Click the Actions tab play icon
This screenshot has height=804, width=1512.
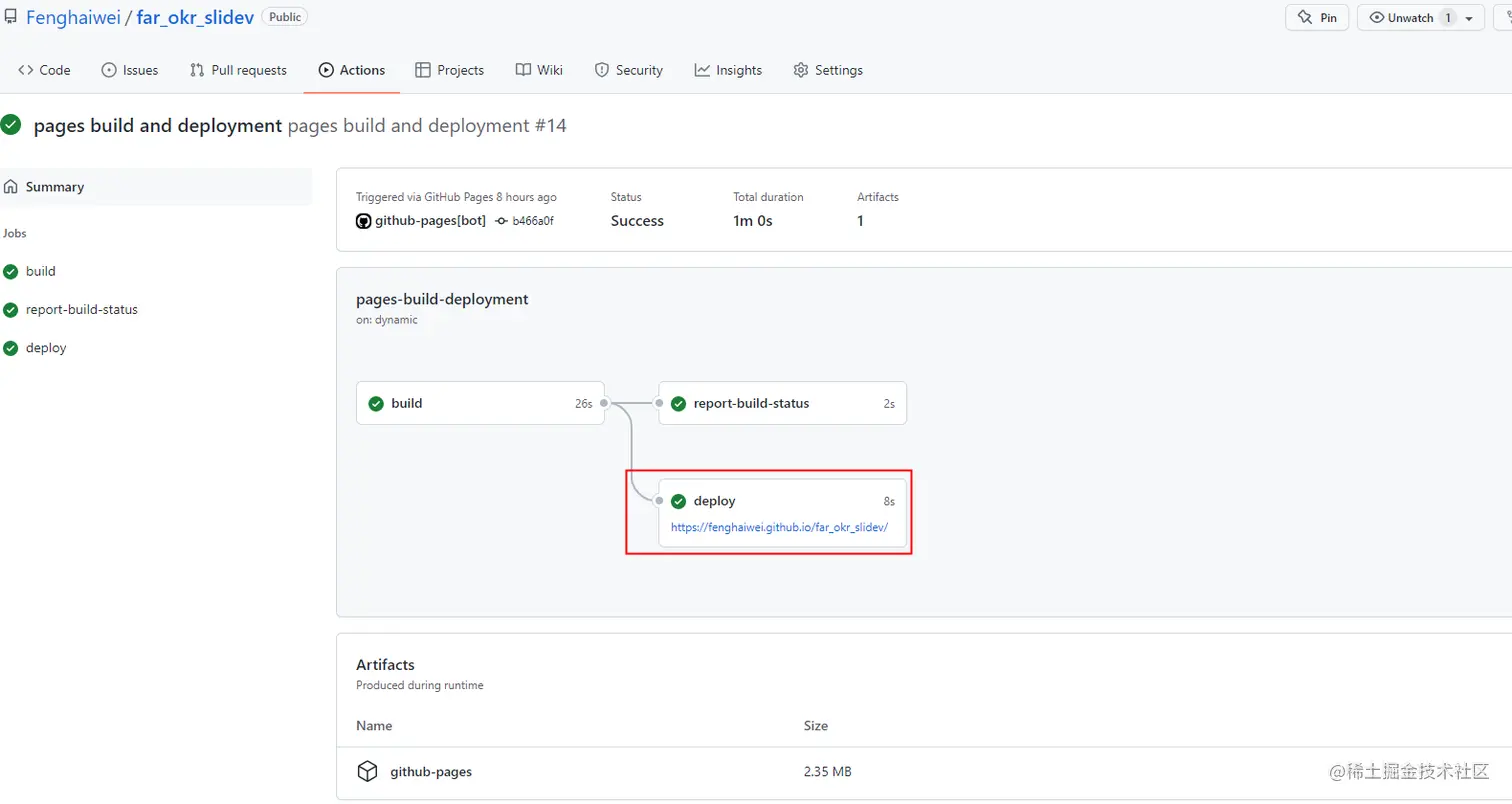[326, 70]
